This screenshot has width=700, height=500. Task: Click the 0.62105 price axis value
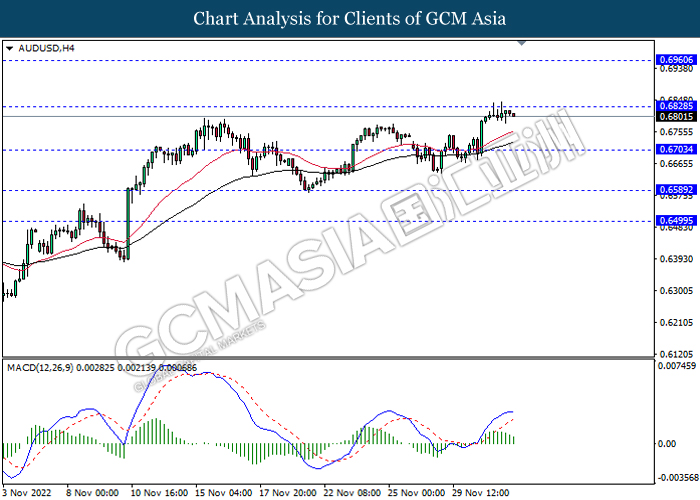677,322
